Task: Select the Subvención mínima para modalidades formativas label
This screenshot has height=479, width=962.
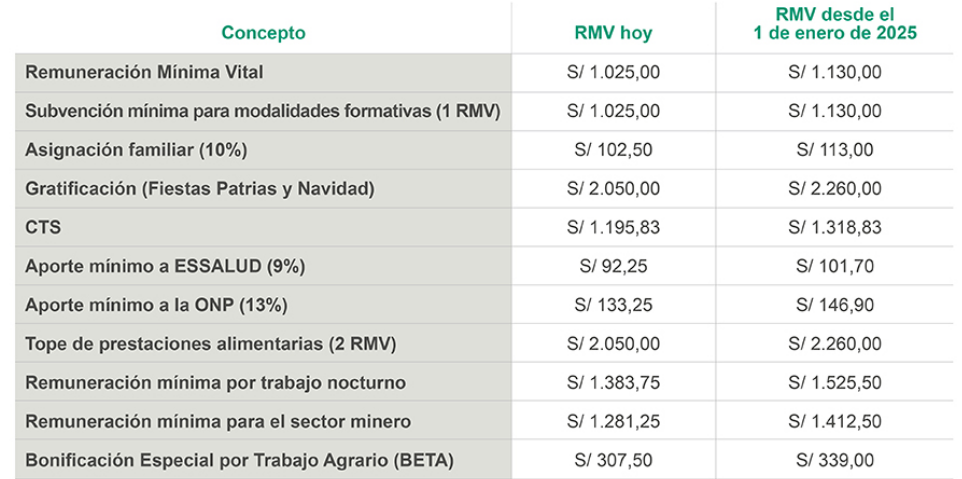Action: click(x=262, y=111)
